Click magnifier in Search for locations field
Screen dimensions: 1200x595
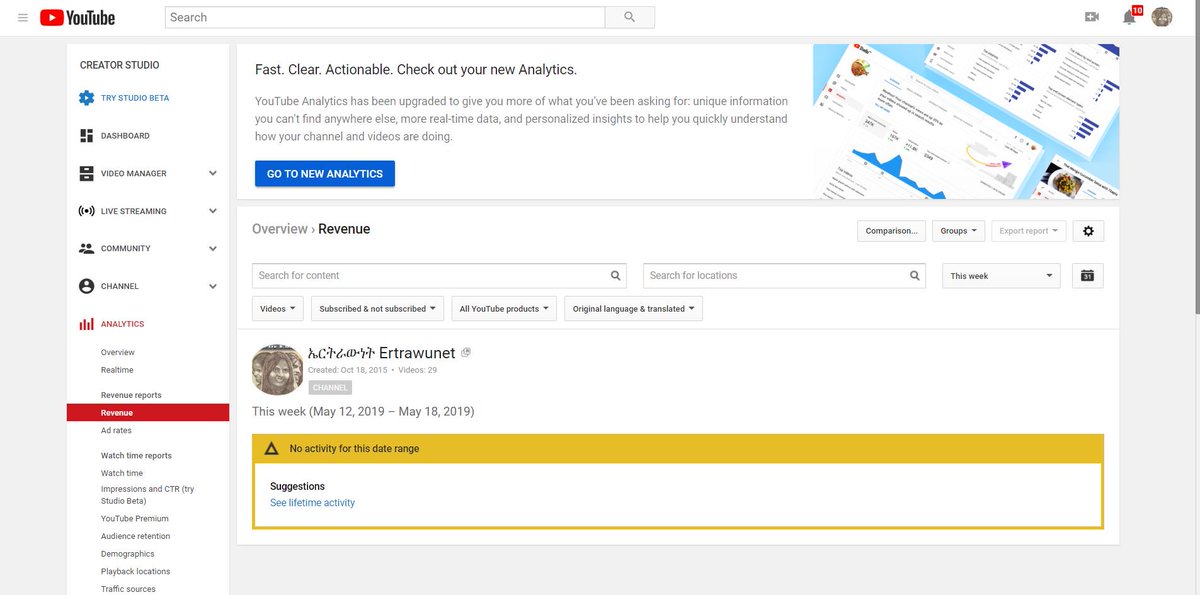coord(915,276)
